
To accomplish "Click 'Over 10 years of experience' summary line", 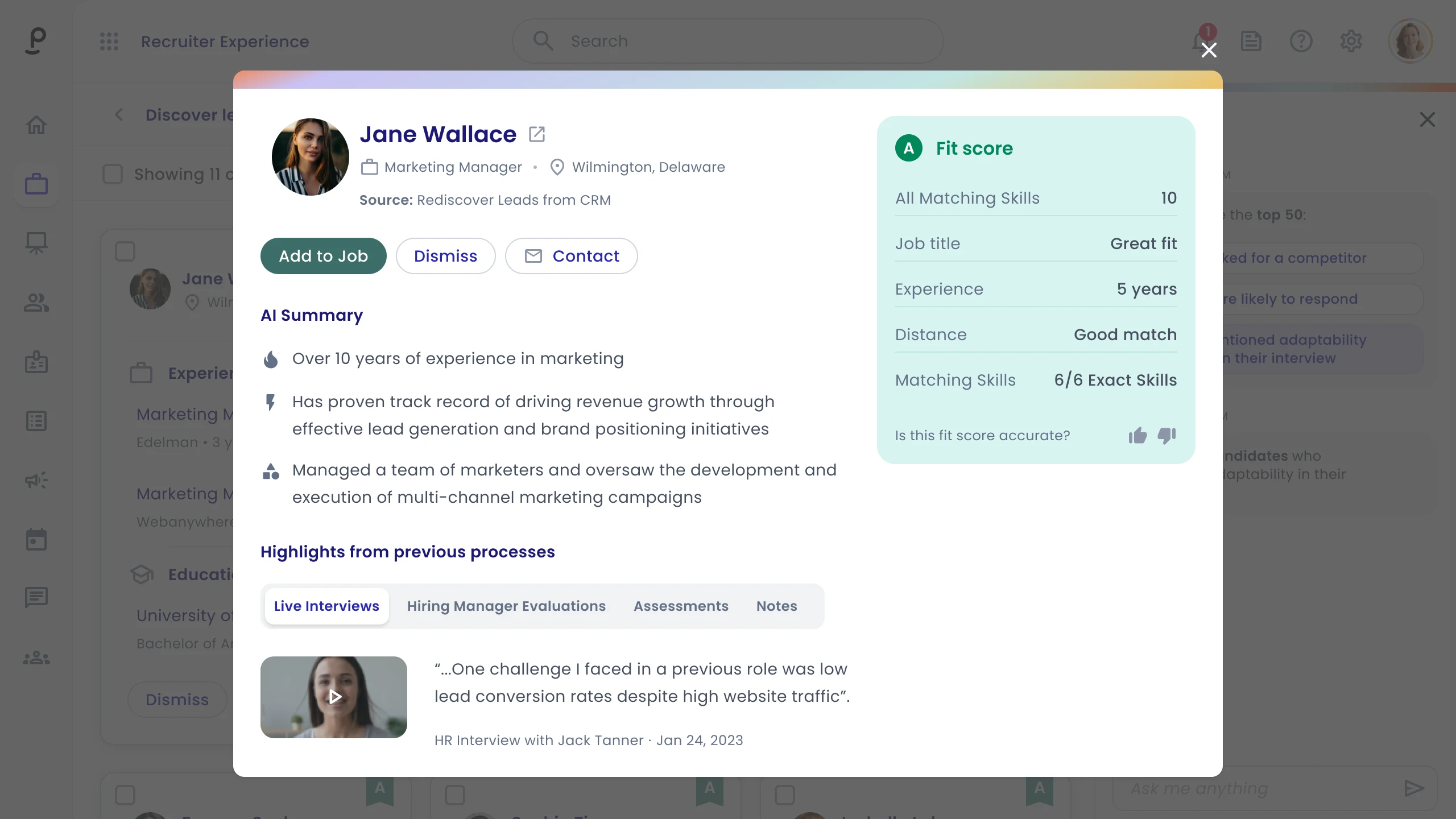I will point(458,358).
